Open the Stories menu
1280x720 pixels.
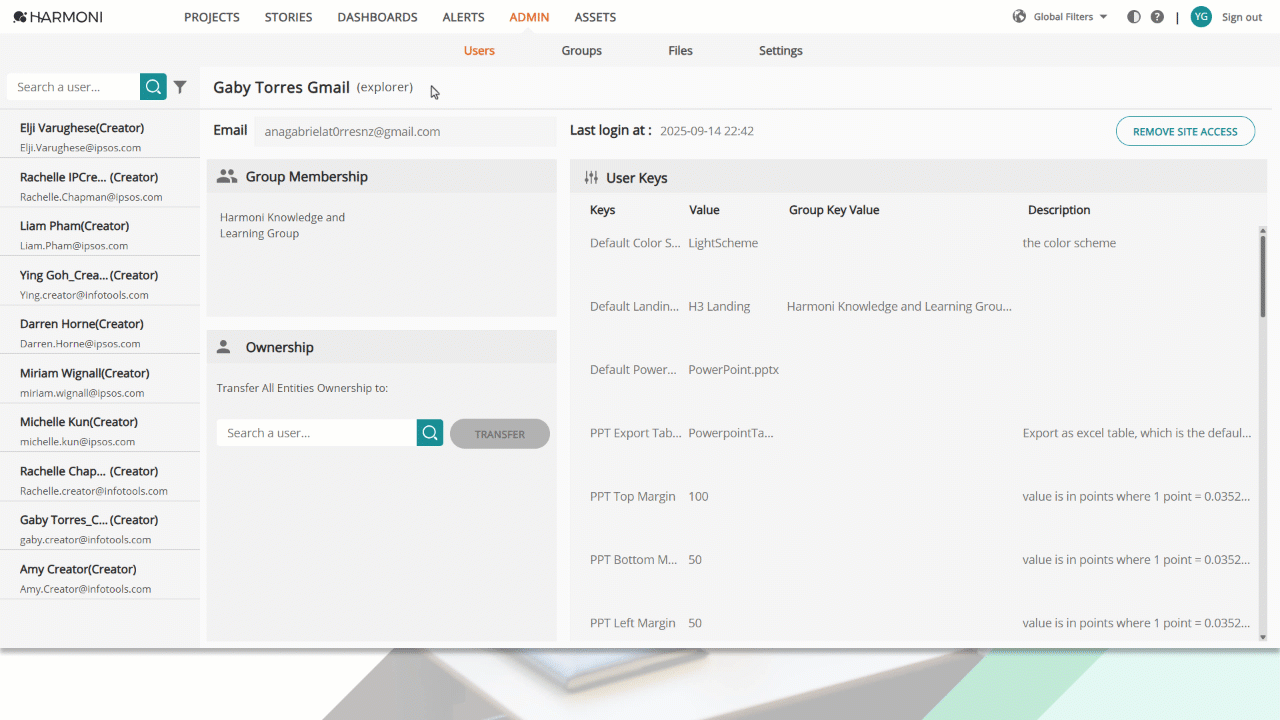pyautogui.click(x=289, y=17)
